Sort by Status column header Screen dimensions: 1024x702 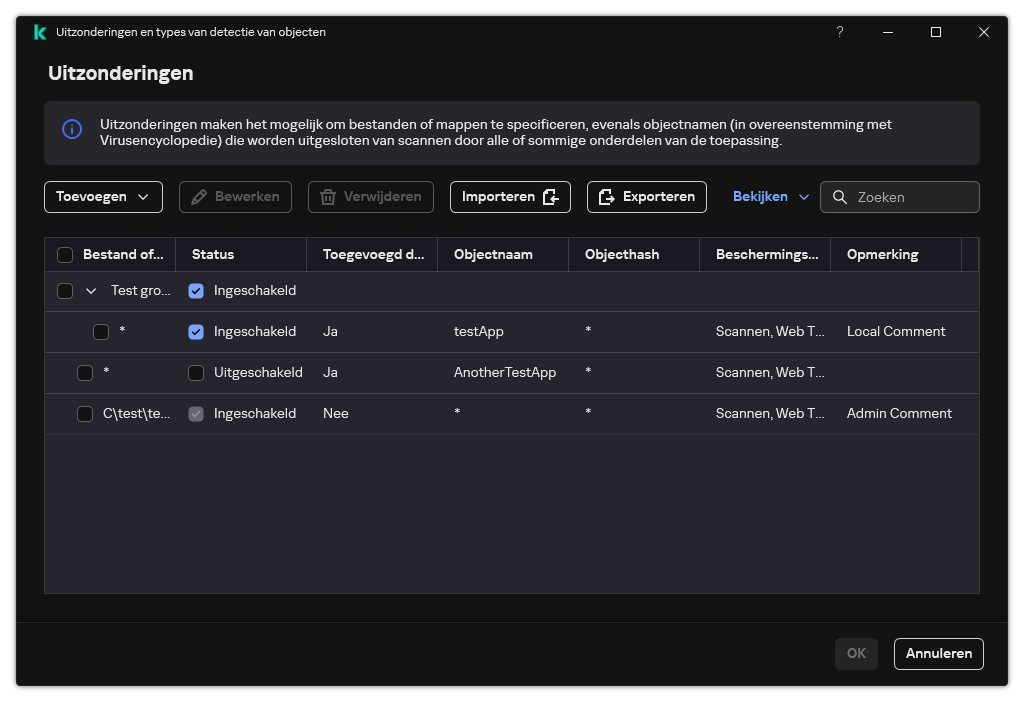[213, 255]
